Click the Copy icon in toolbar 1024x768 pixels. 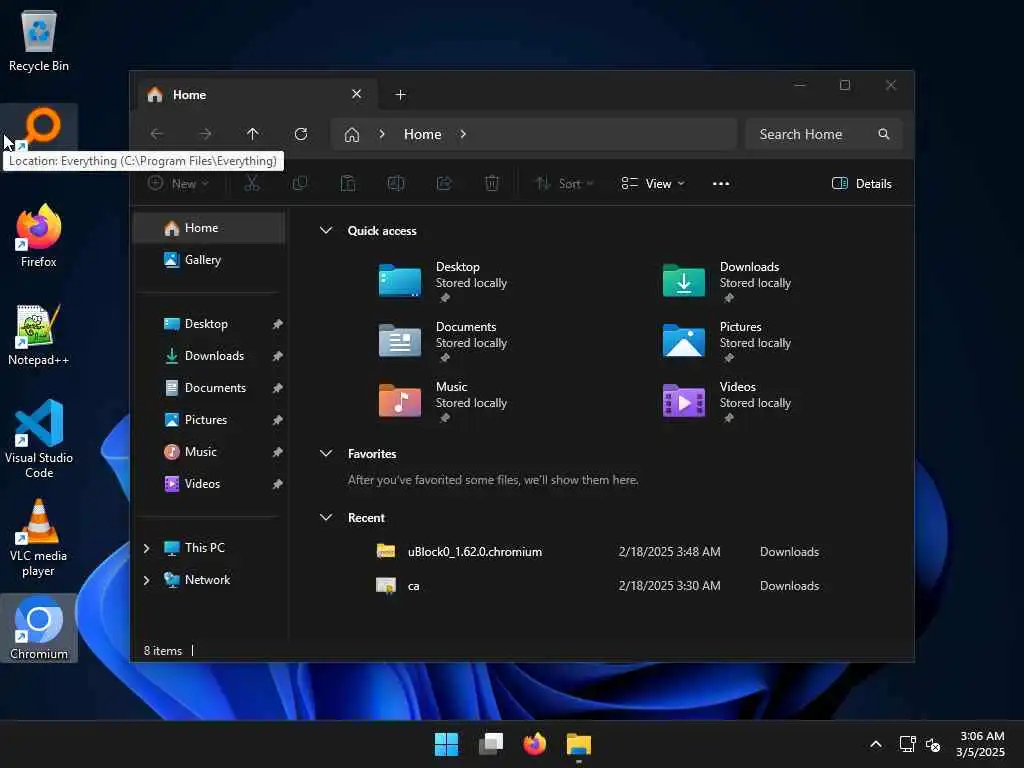300,184
